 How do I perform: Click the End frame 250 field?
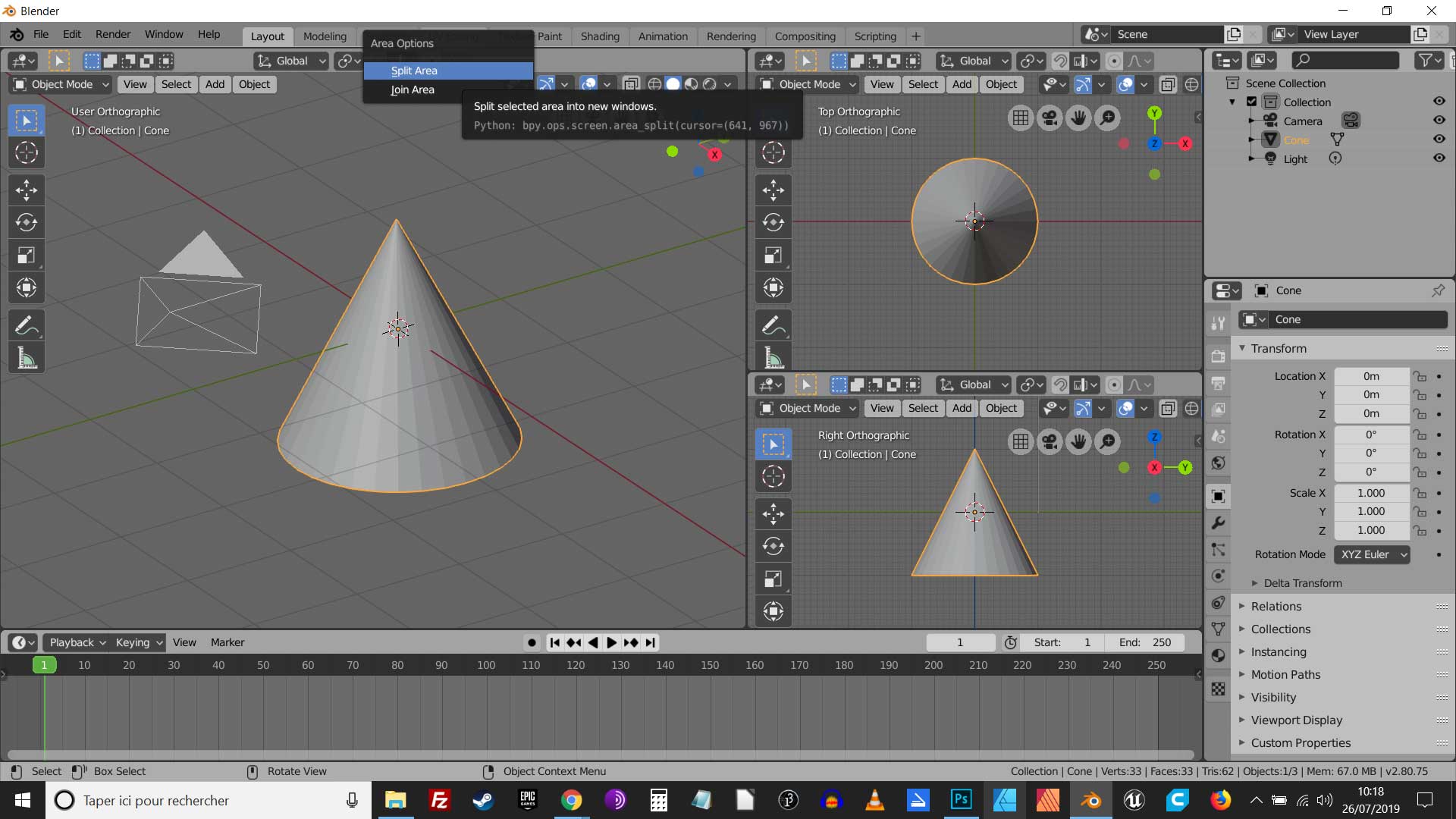point(1145,642)
